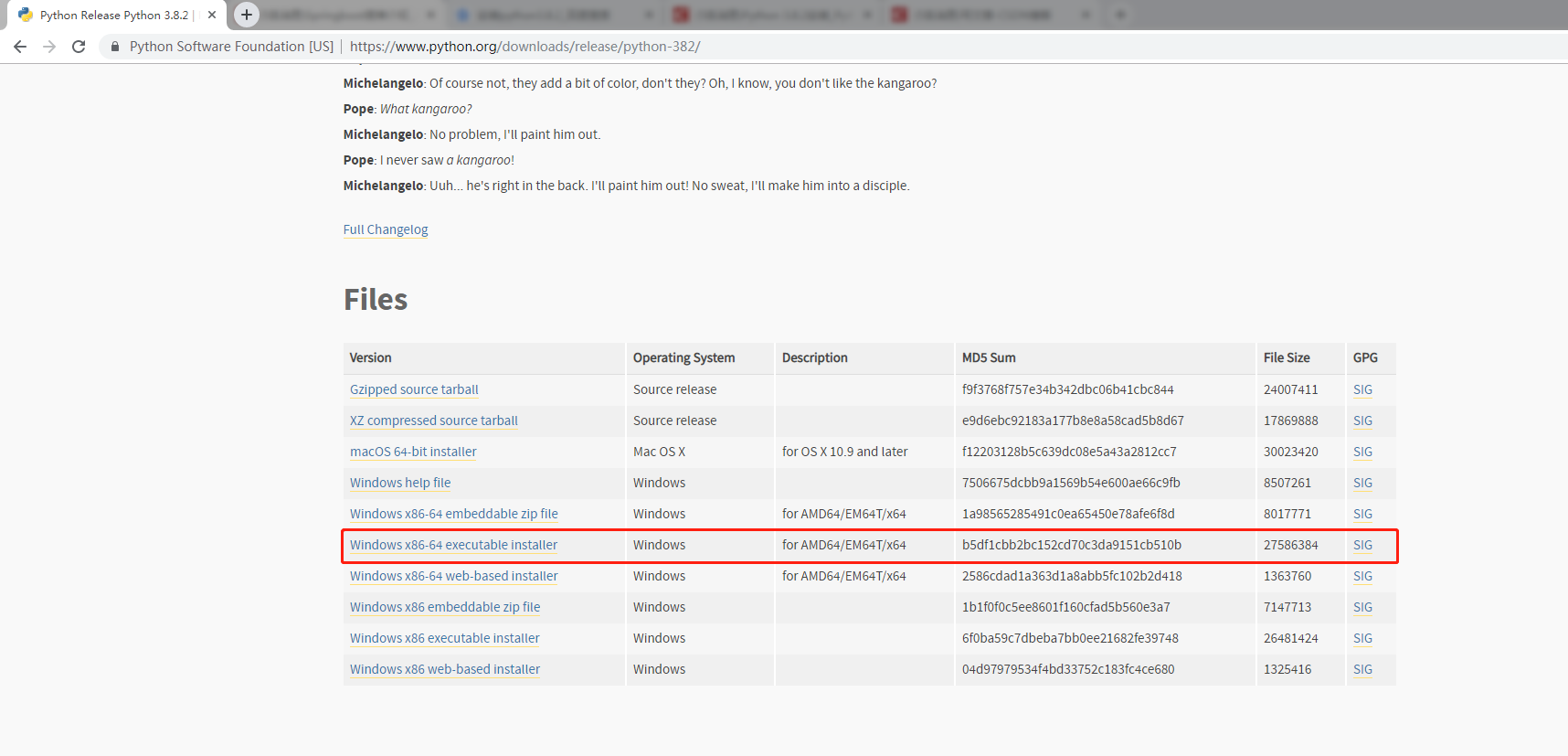Download Windows x86-64 executable installer
This screenshot has height=756, width=1568.
(x=453, y=545)
